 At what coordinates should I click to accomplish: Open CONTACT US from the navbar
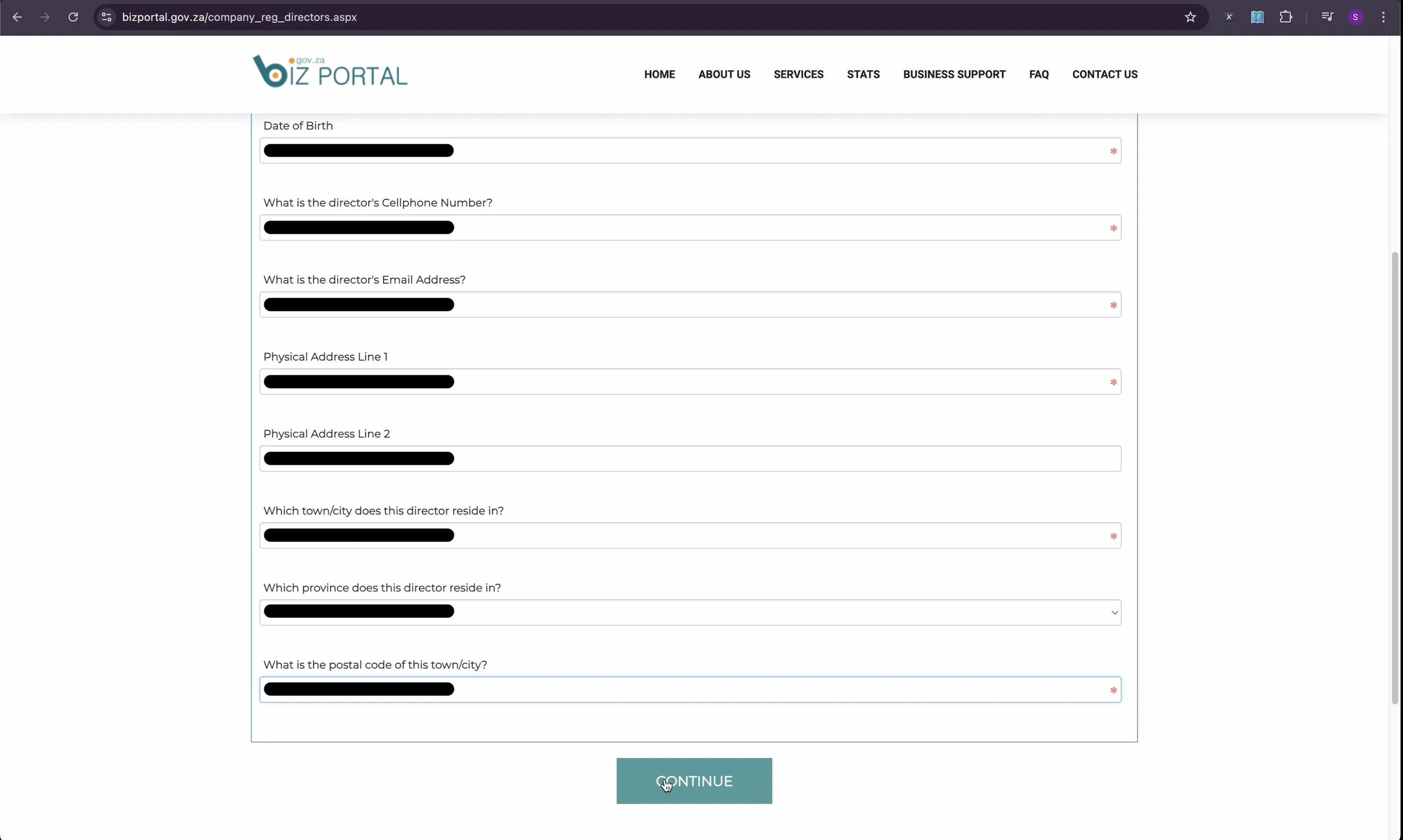coord(1104,74)
